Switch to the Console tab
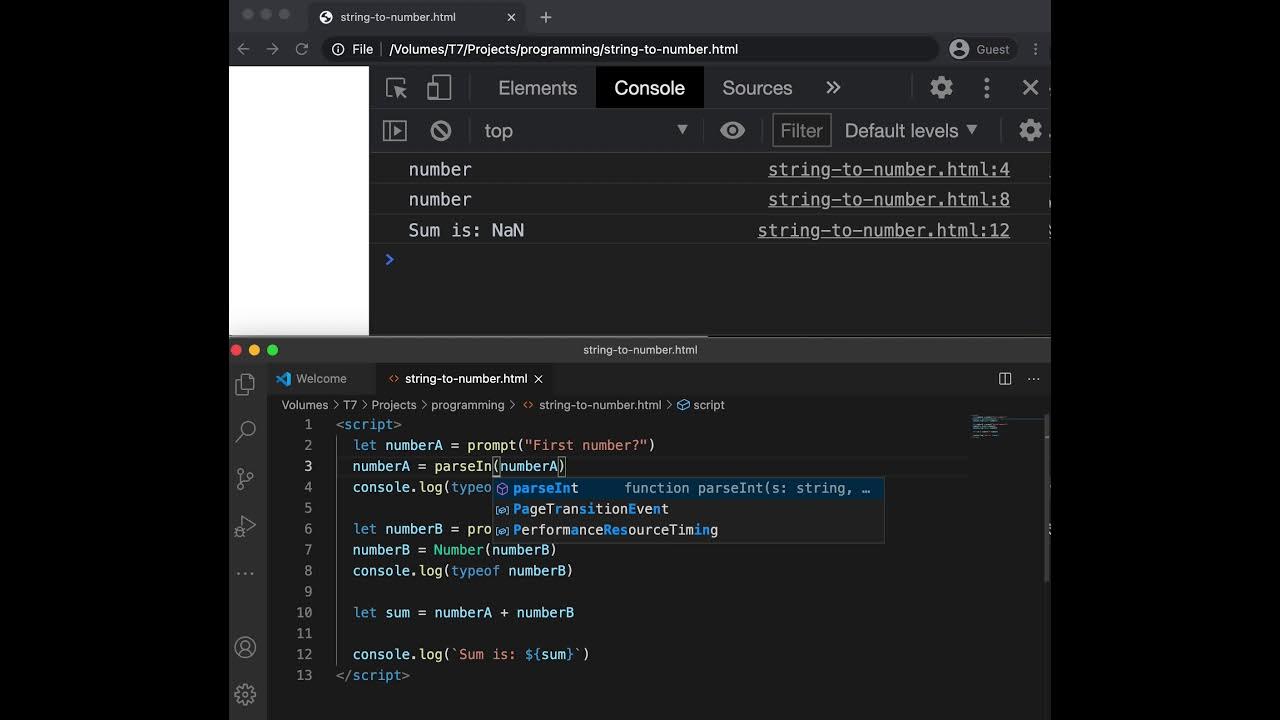The width and height of the screenshot is (1280, 720). [x=649, y=88]
